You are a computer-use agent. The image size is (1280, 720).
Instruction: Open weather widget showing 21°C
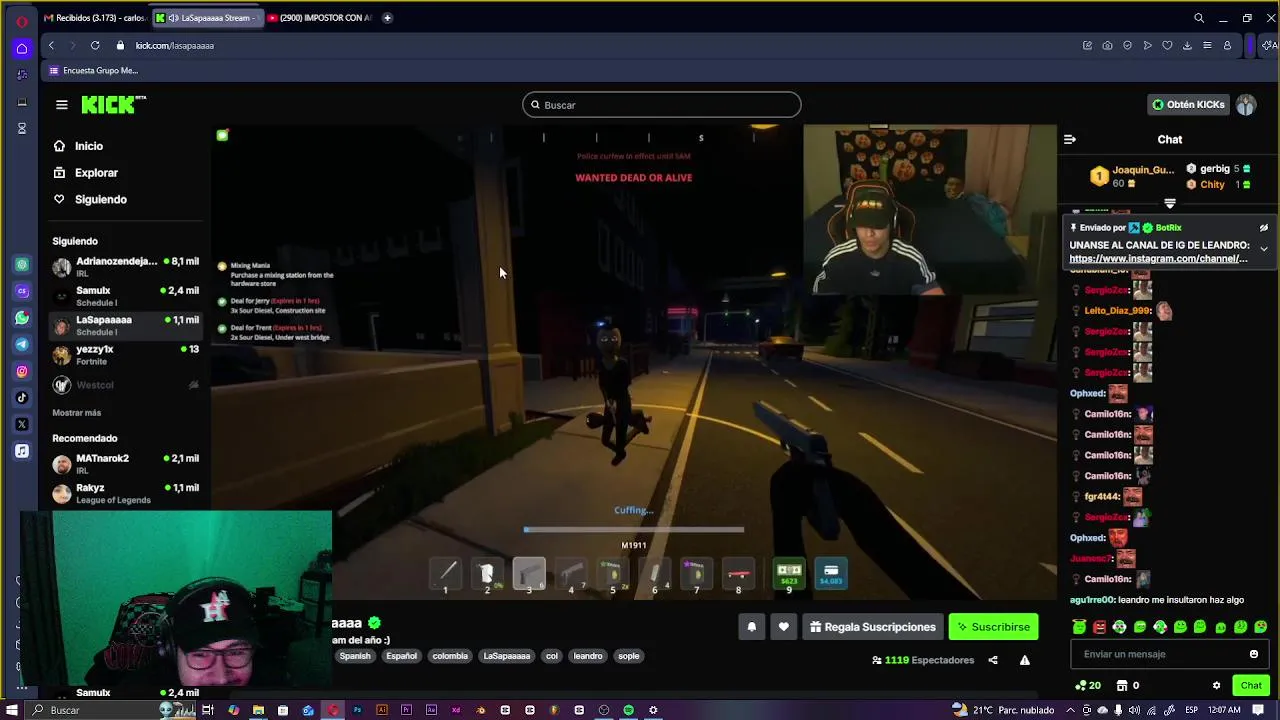point(1005,710)
